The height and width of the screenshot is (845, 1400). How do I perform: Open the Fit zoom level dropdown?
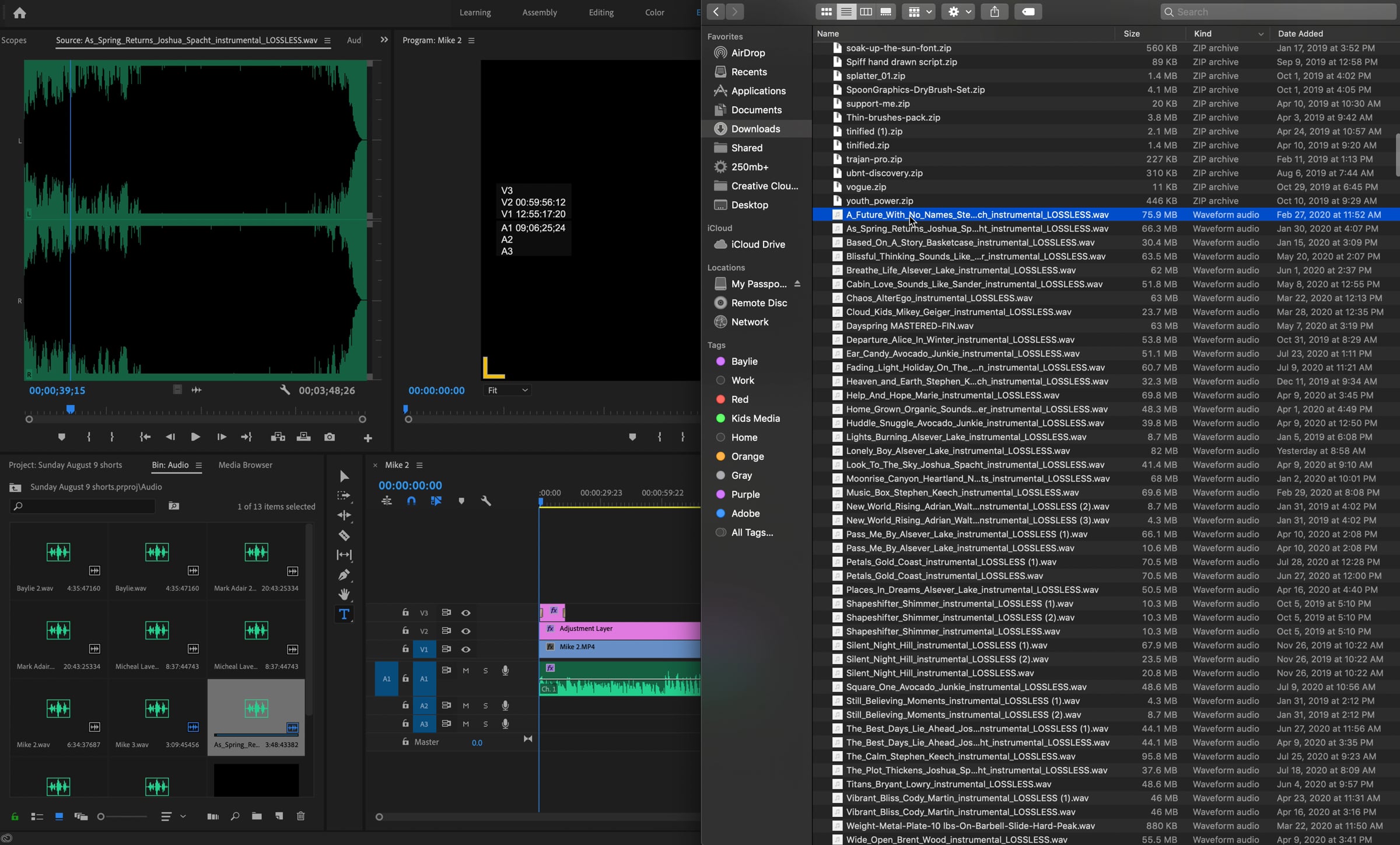(507, 390)
